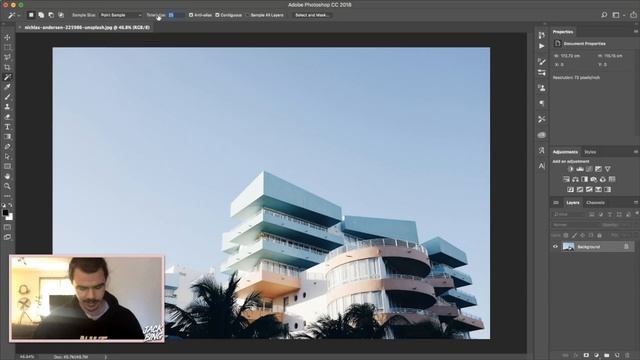Image resolution: width=640 pixels, height=360 pixels.
Task: Open the Edit Toolbar three-dots button
Action: pyautogui.click(x=7, y=196)
